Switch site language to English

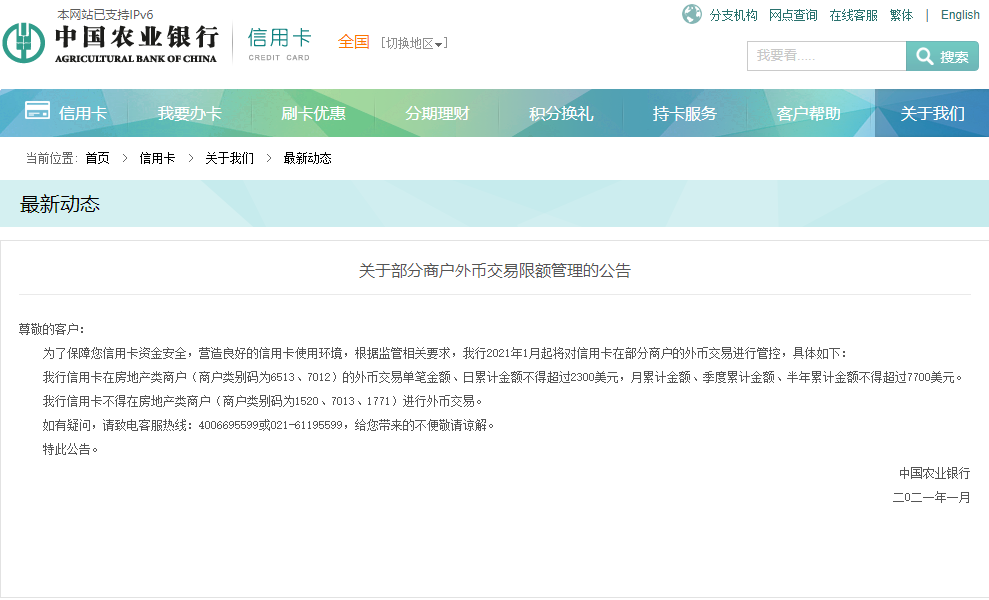[x=960, y=15]
